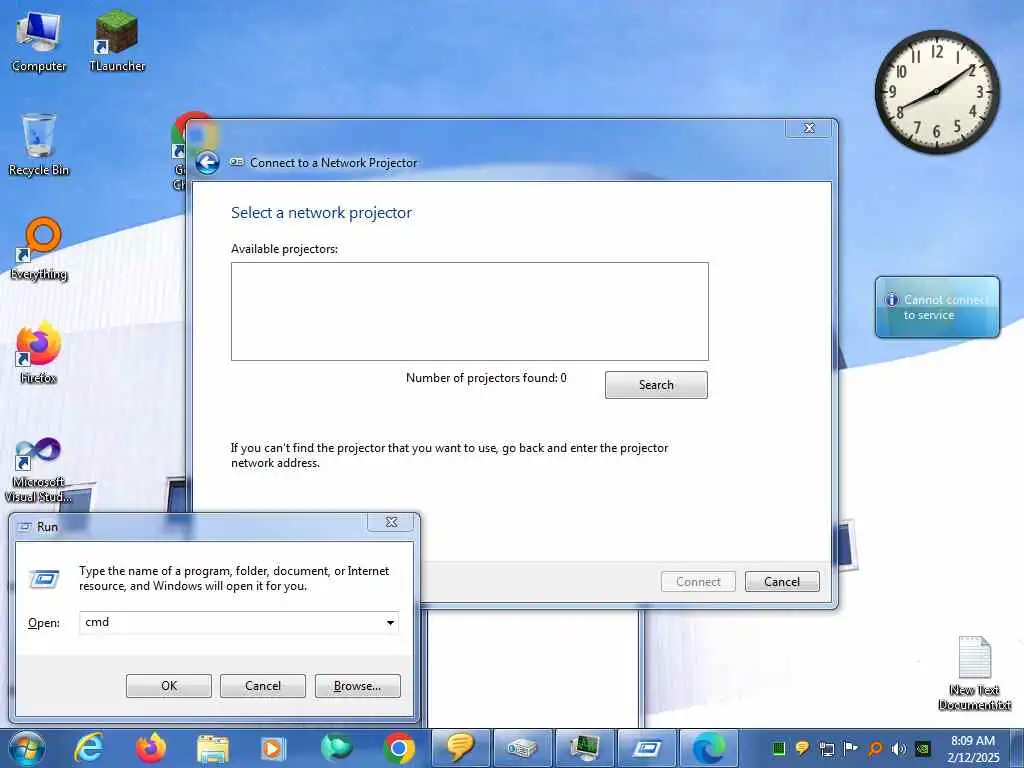The height and width of the screenshot is (768, 1024).
Task: Click the yellow speech bubble tray icon
Action: click(x=803, y=748)
